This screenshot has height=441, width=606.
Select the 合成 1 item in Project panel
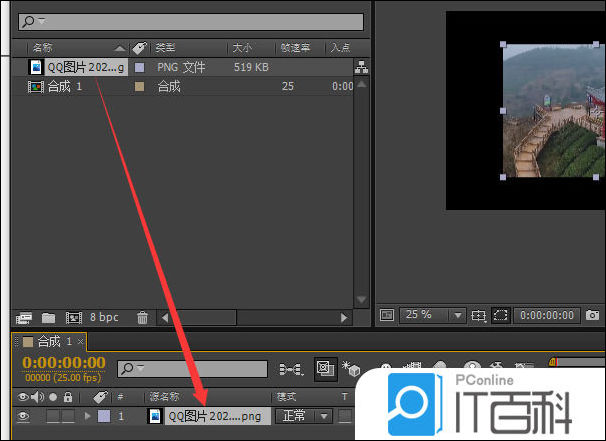tap(65, 86)
